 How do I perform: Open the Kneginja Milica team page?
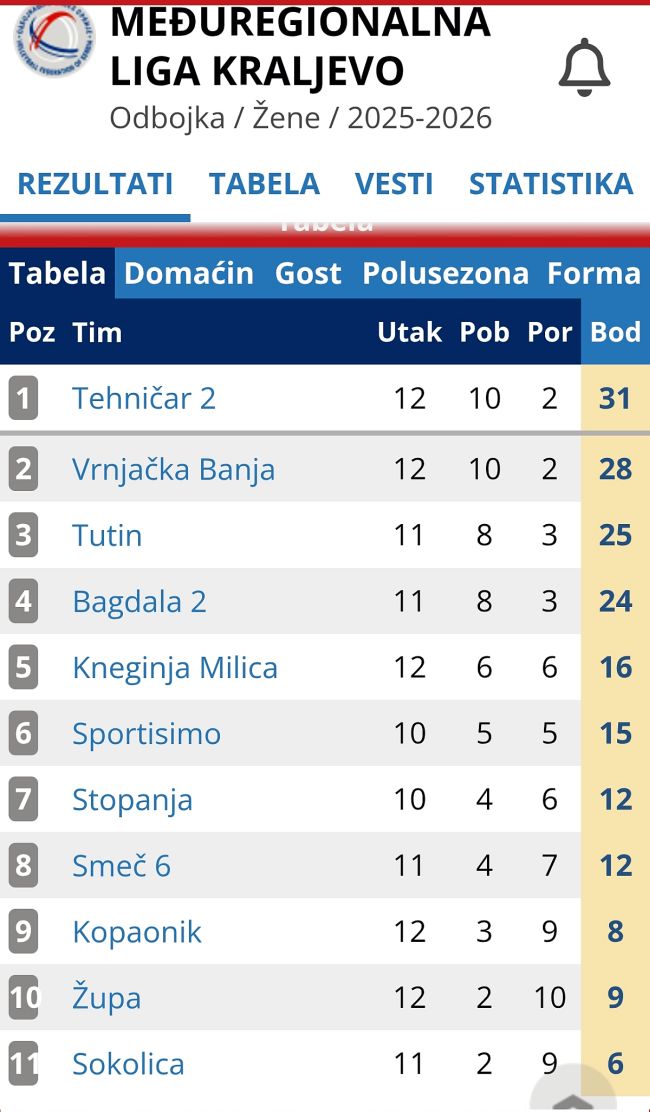click(x=176, y=667)
